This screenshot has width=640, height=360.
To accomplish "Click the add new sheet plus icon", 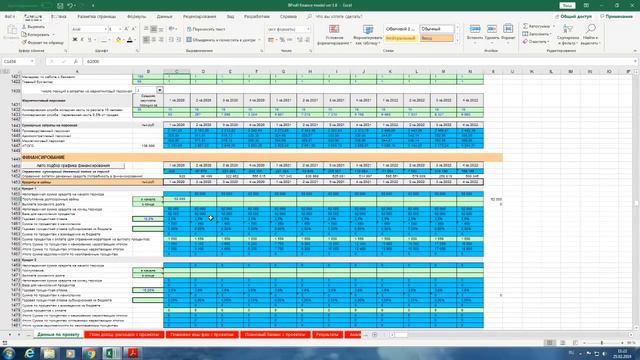I will (374, 335).
